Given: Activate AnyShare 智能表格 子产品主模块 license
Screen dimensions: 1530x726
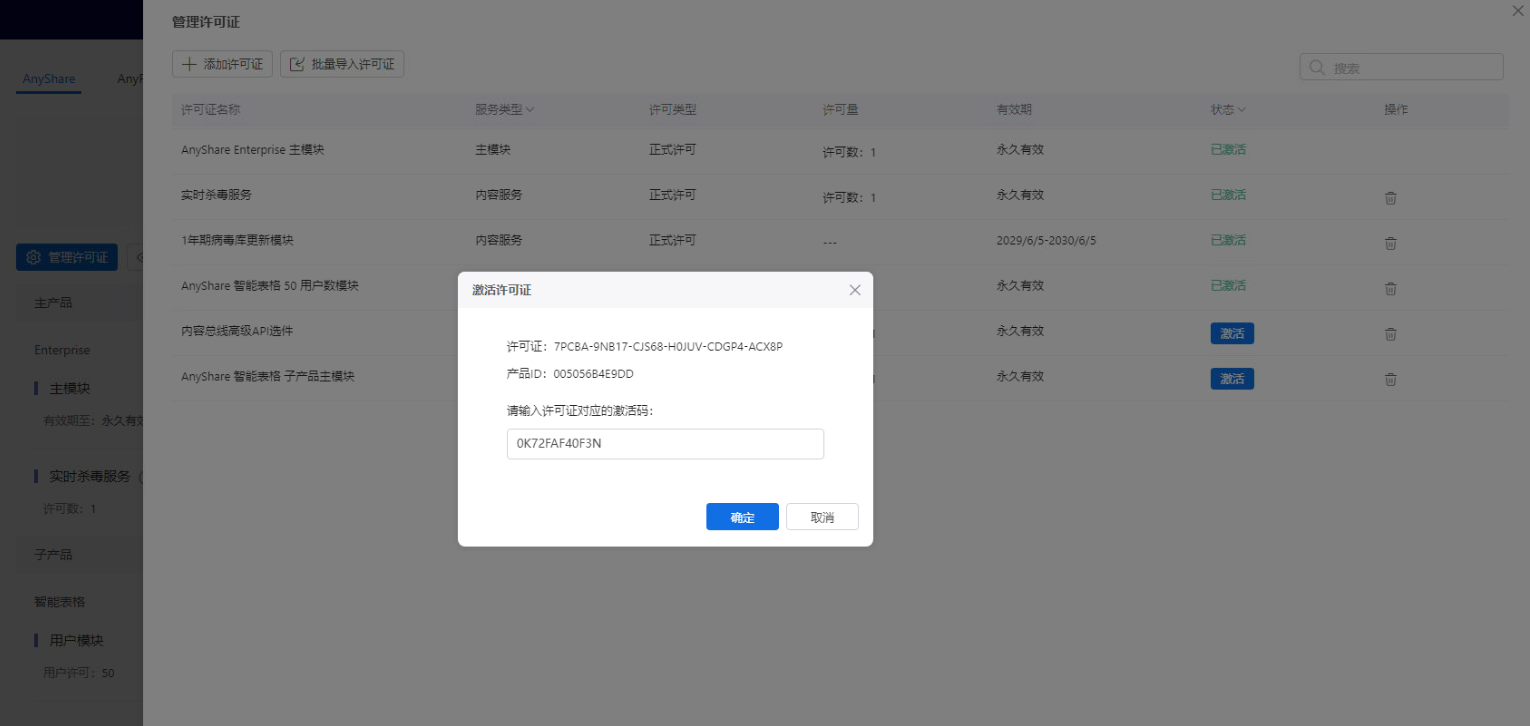Looking at the screenshot, I should [1232, 378].
